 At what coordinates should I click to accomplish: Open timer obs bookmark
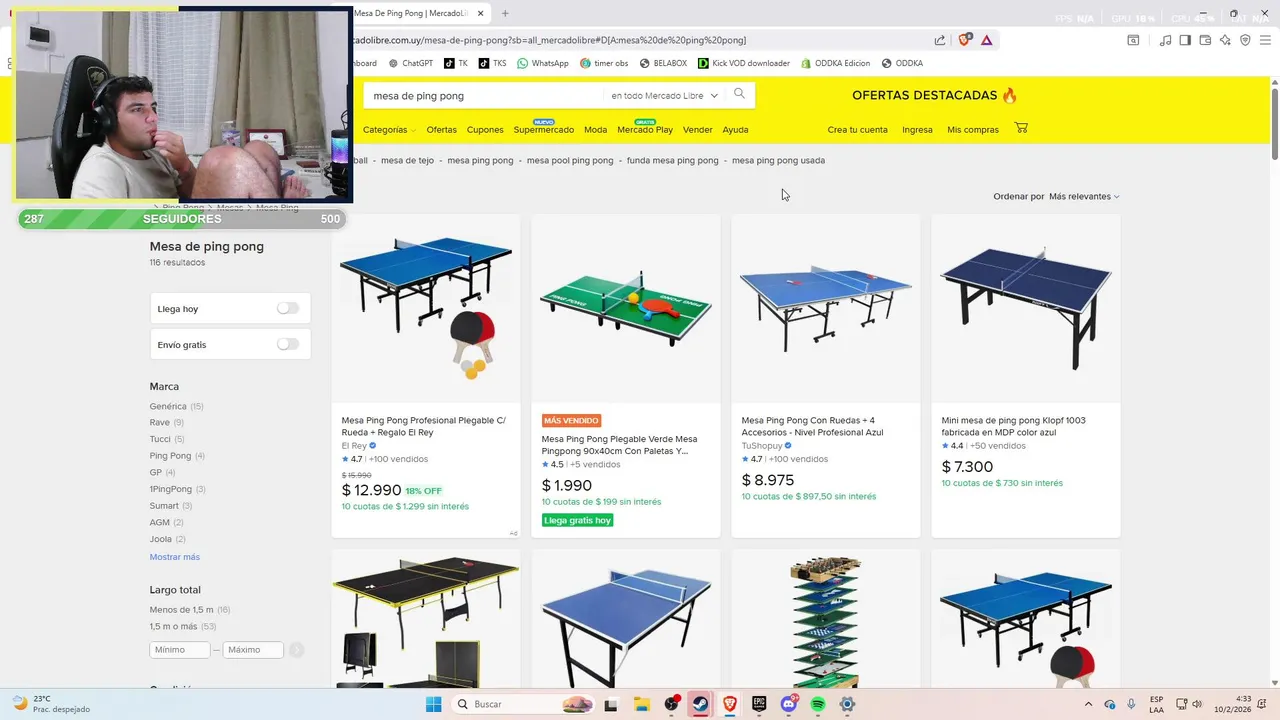604,63
